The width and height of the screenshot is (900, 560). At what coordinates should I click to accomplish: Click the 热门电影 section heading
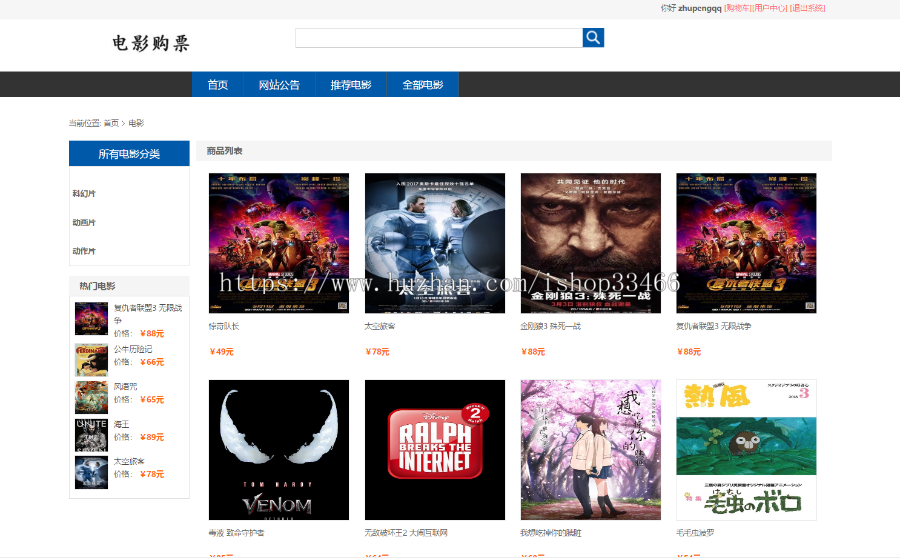tap(97, 286)
